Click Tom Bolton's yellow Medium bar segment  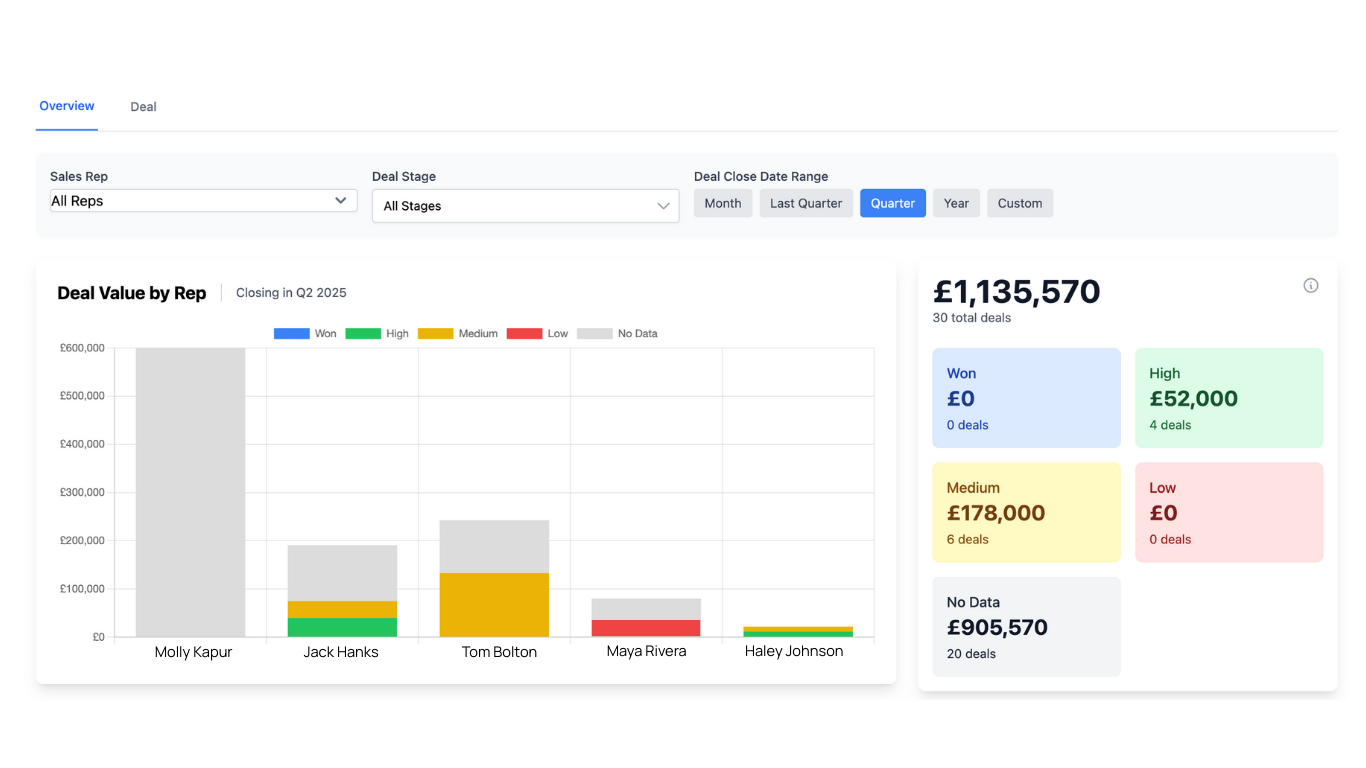[x=494, y=605]
